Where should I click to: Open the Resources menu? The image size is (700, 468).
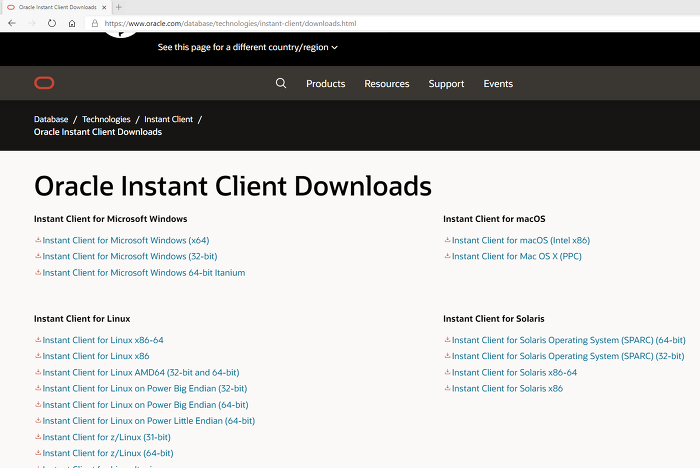(387, 84)
